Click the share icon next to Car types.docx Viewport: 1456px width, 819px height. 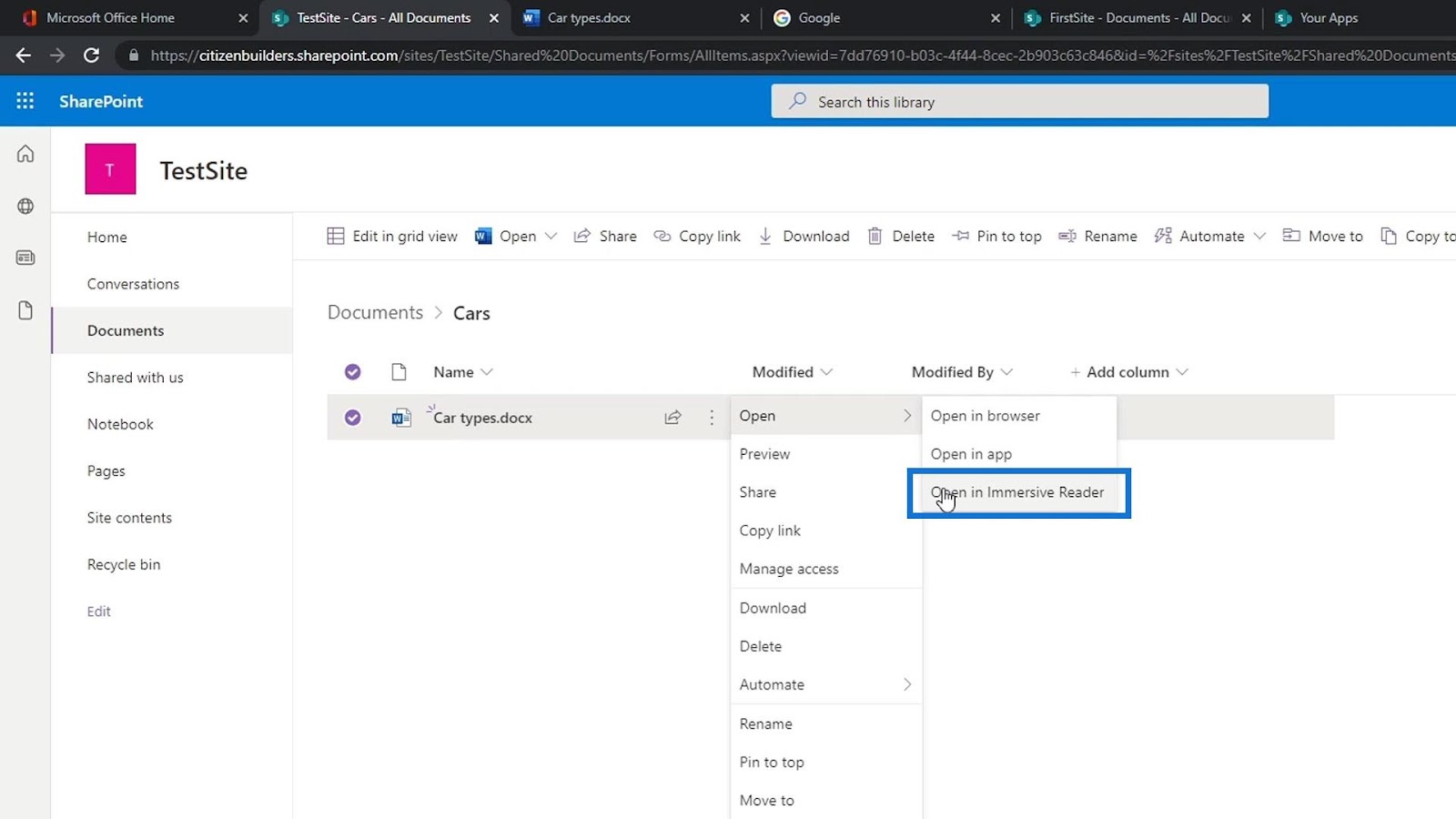[x=672, y=418]
